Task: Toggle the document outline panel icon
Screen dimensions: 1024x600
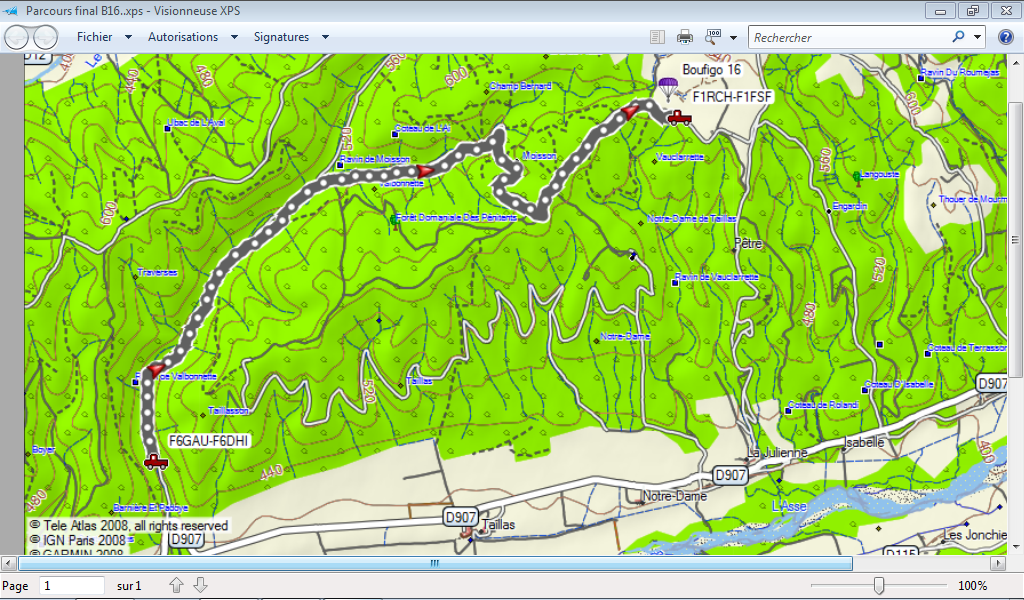Action: [657, 37]
